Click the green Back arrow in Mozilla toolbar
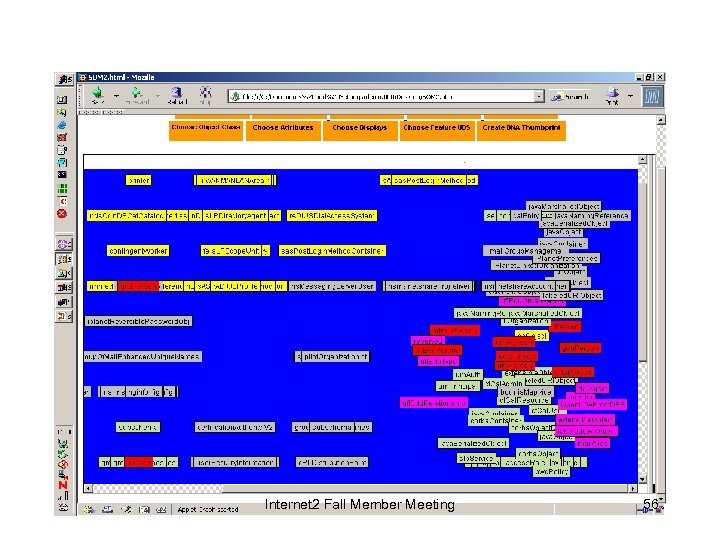The width and height of the screenshot is (720, 540). click(x=97, y=93)
